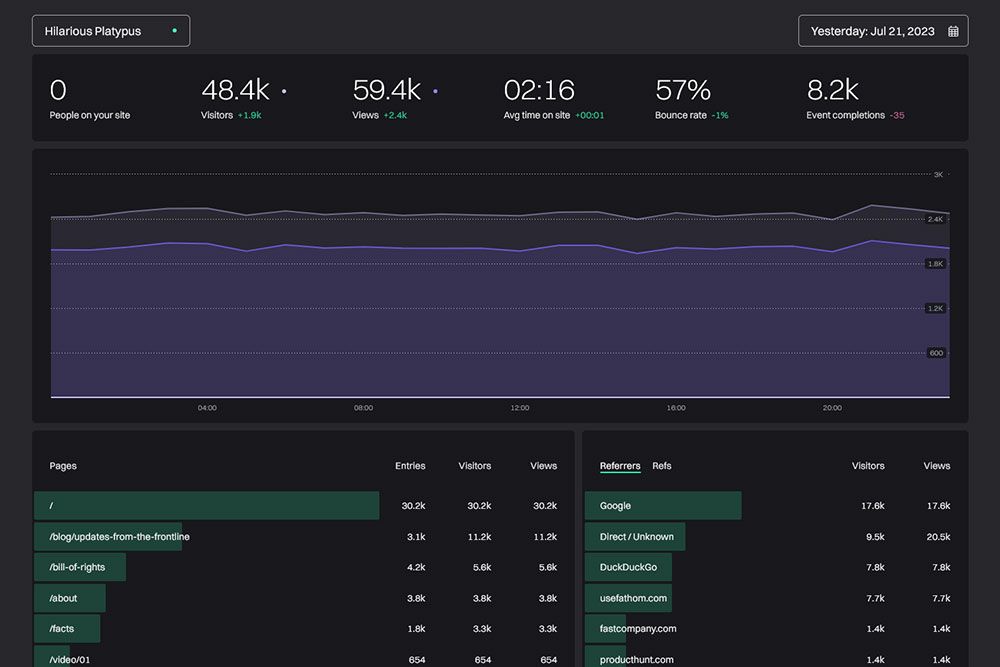Select the /blog/updates-from-the-frontline page row

pyautogui.click(x=119, y=537)
